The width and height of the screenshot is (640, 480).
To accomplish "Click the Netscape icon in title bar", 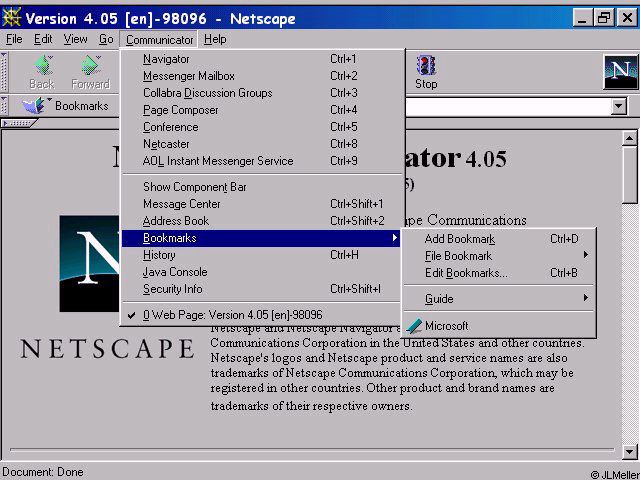I will [12, 18].
